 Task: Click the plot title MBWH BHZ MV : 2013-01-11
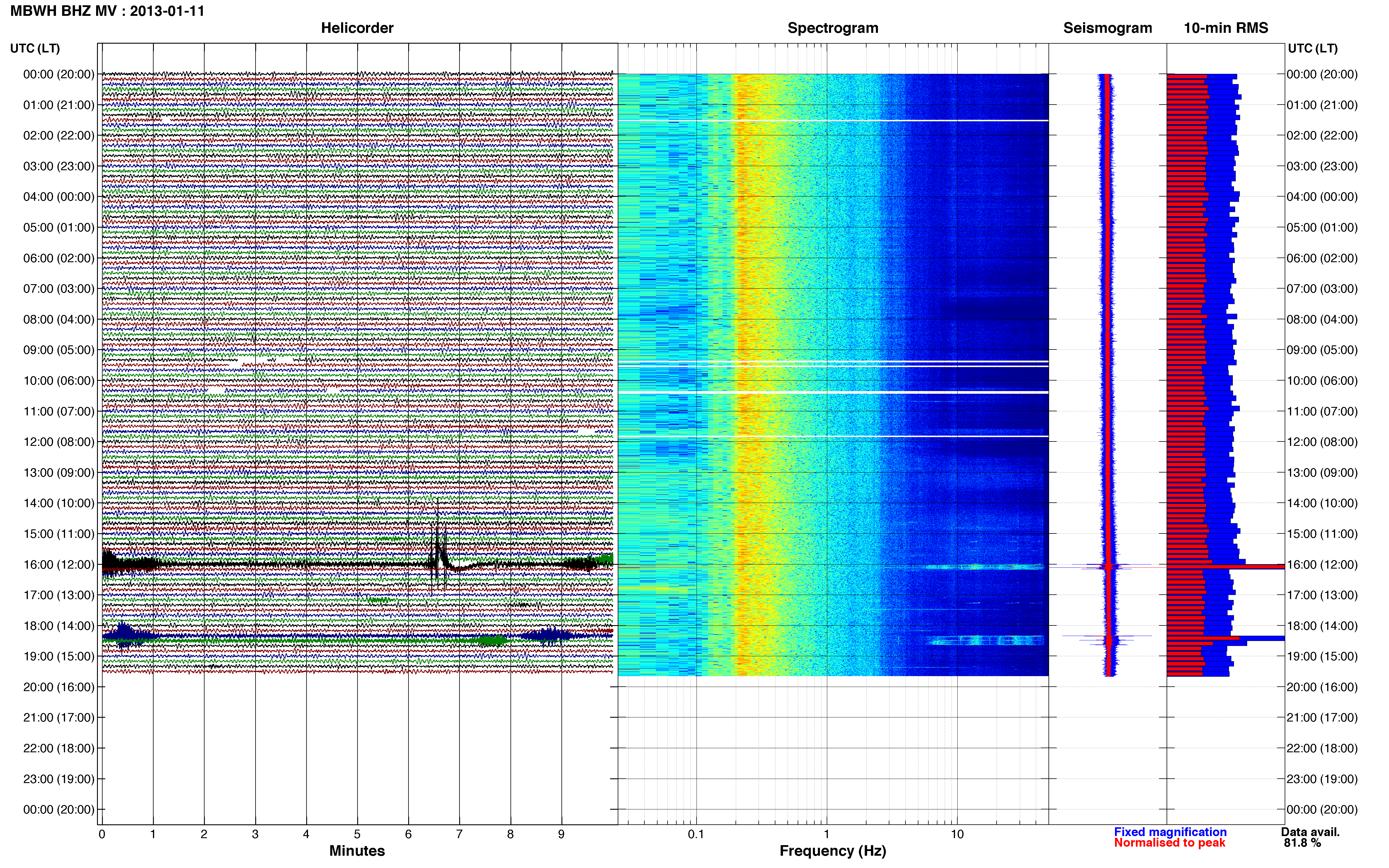click(107, 11)
